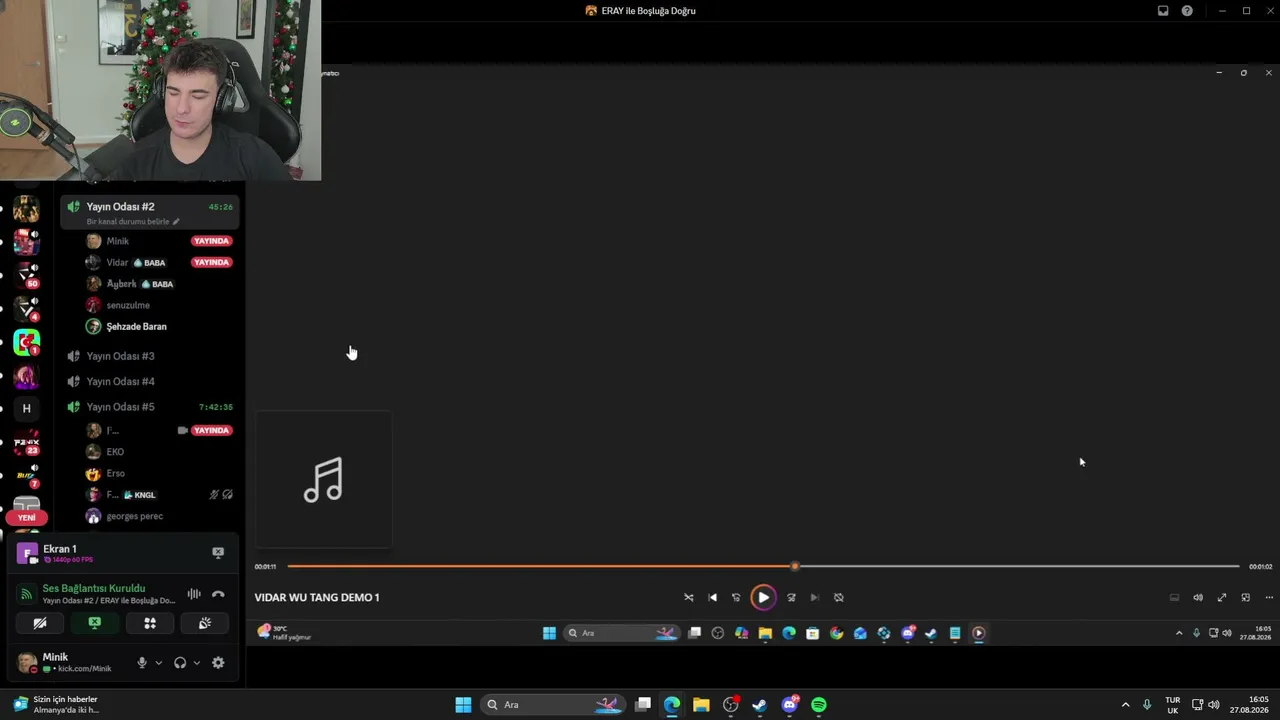Screen dimensions: 1280x720
Task: Click the orange seek bar handle
Action: coord(795,566)
